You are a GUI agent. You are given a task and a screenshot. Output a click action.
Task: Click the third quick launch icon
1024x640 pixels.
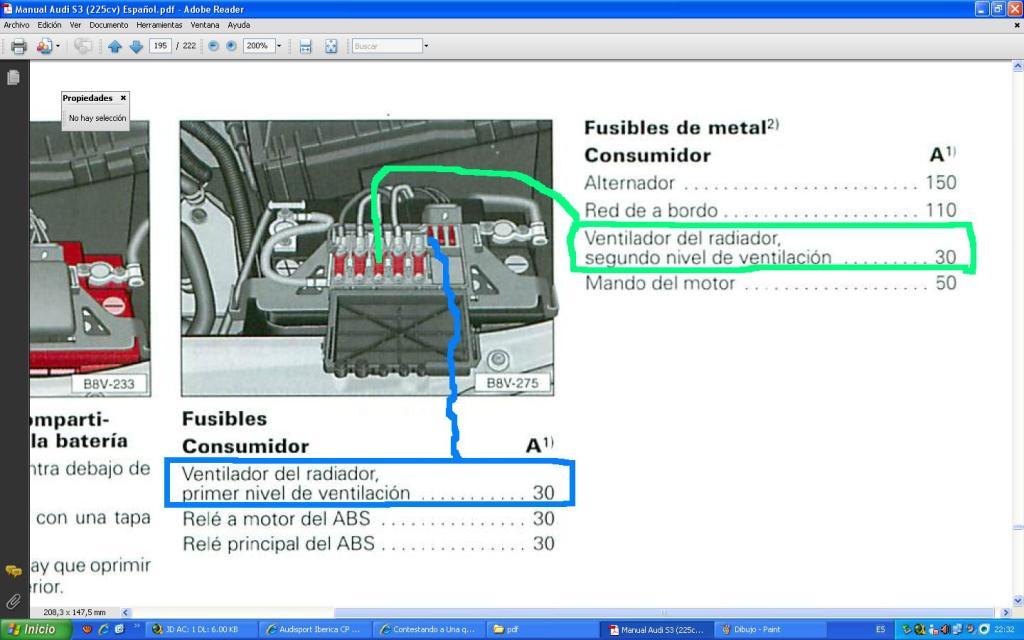coord(120,630)
